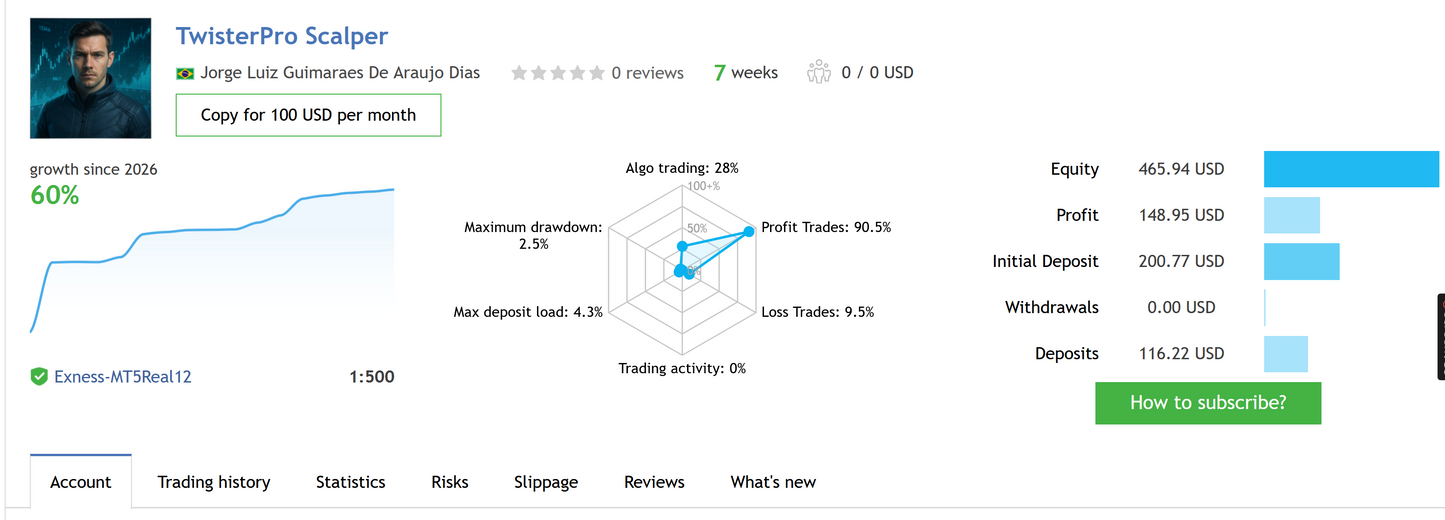The width and height of the screenshot is (1445, 520).
Task: Click the subscribers people icon
Action: pos(819,72)
